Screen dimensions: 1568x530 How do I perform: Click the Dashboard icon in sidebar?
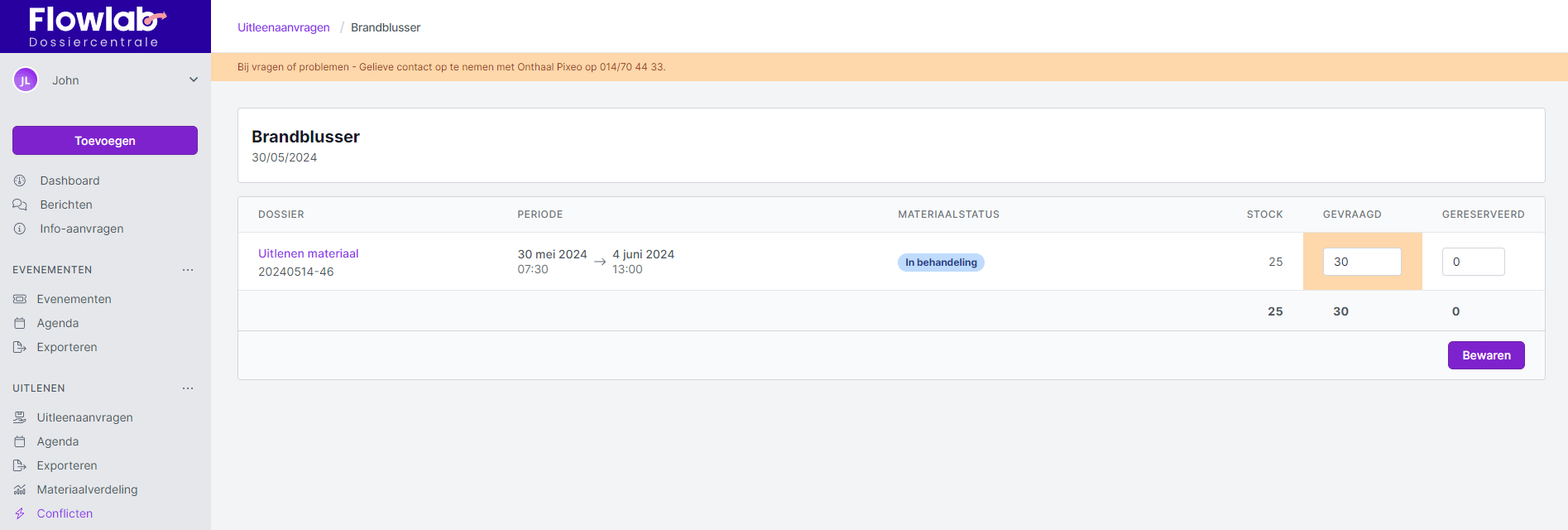pos(20,181)
